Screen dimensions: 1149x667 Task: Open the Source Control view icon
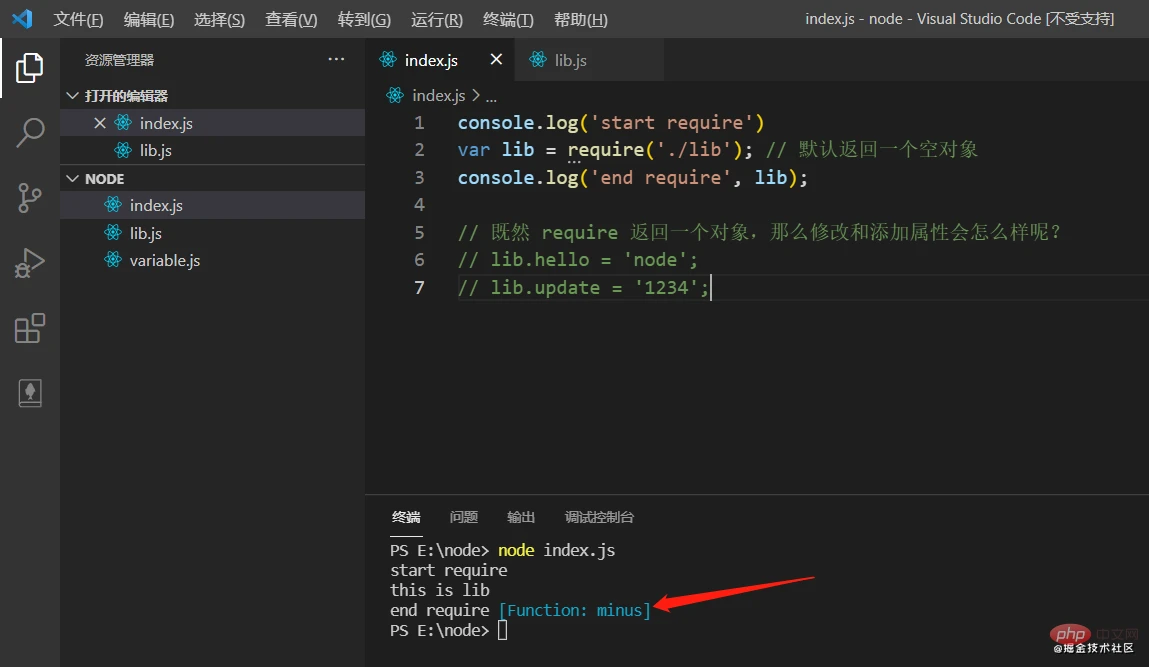[x=29, y=198]
